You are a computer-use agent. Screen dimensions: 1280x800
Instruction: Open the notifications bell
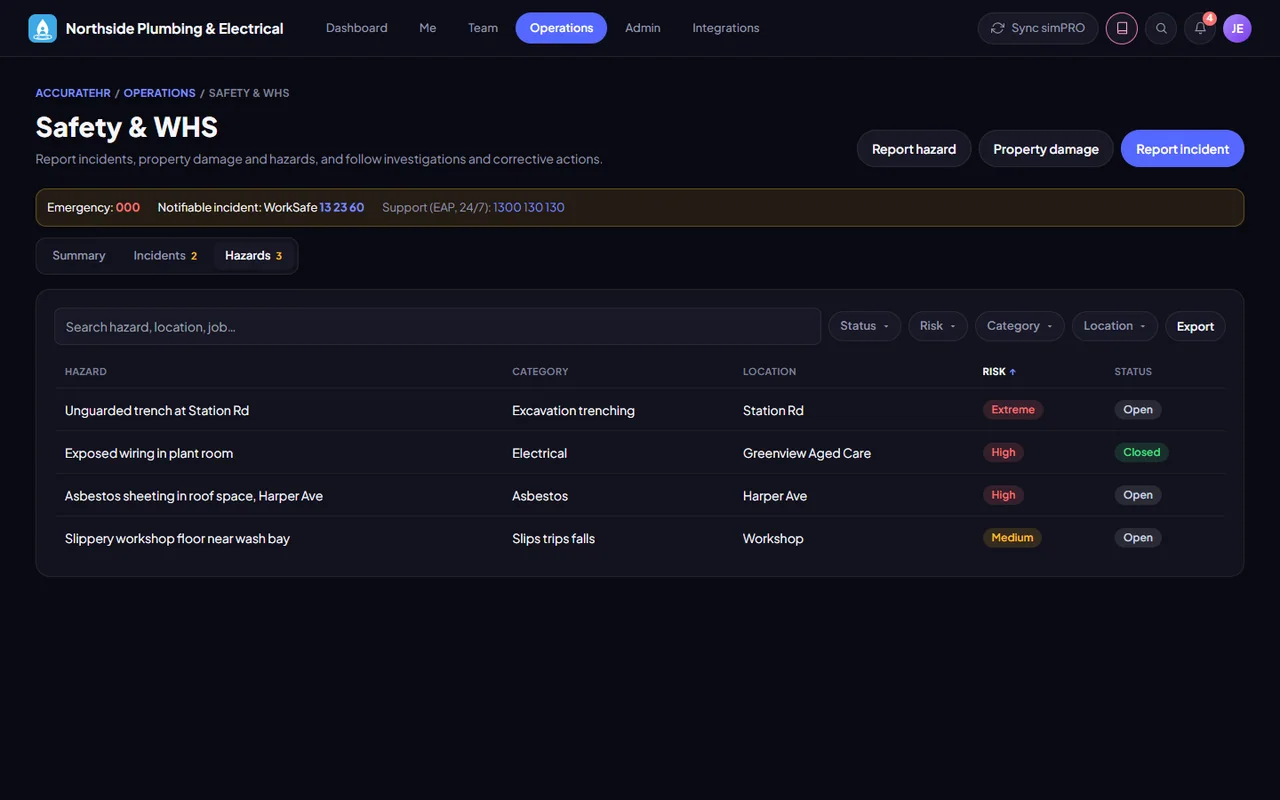pyautogui.click(x=1200, y=28)
